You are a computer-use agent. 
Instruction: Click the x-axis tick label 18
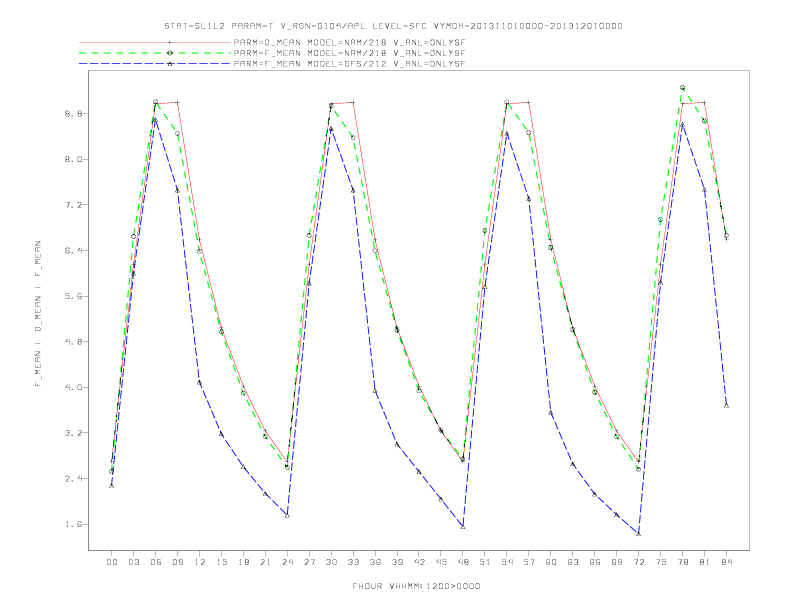243,562
